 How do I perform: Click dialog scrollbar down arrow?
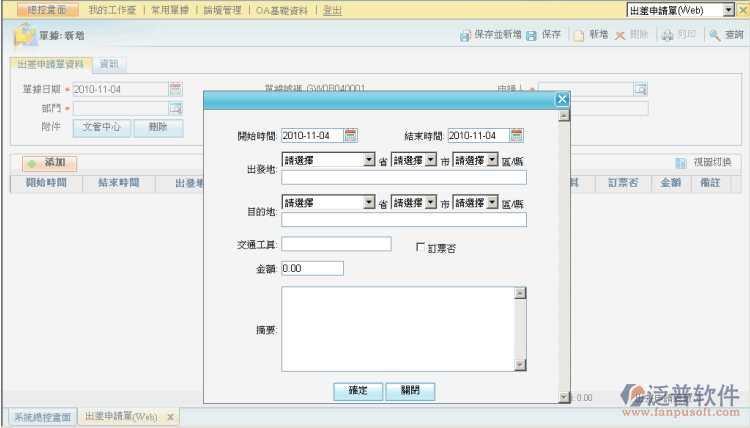(564, 397)
